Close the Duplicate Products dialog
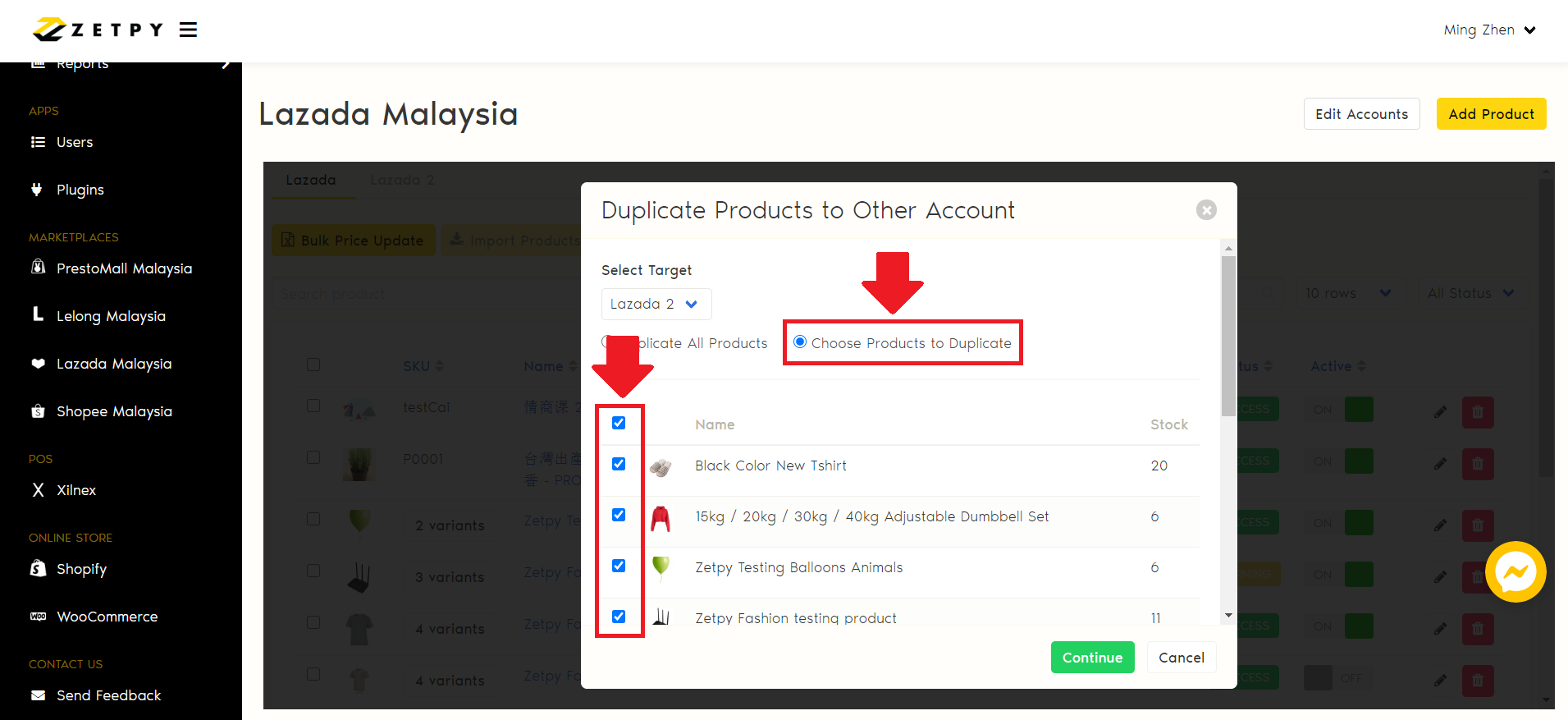1568x720 pixels. [x=1205, y=210]
